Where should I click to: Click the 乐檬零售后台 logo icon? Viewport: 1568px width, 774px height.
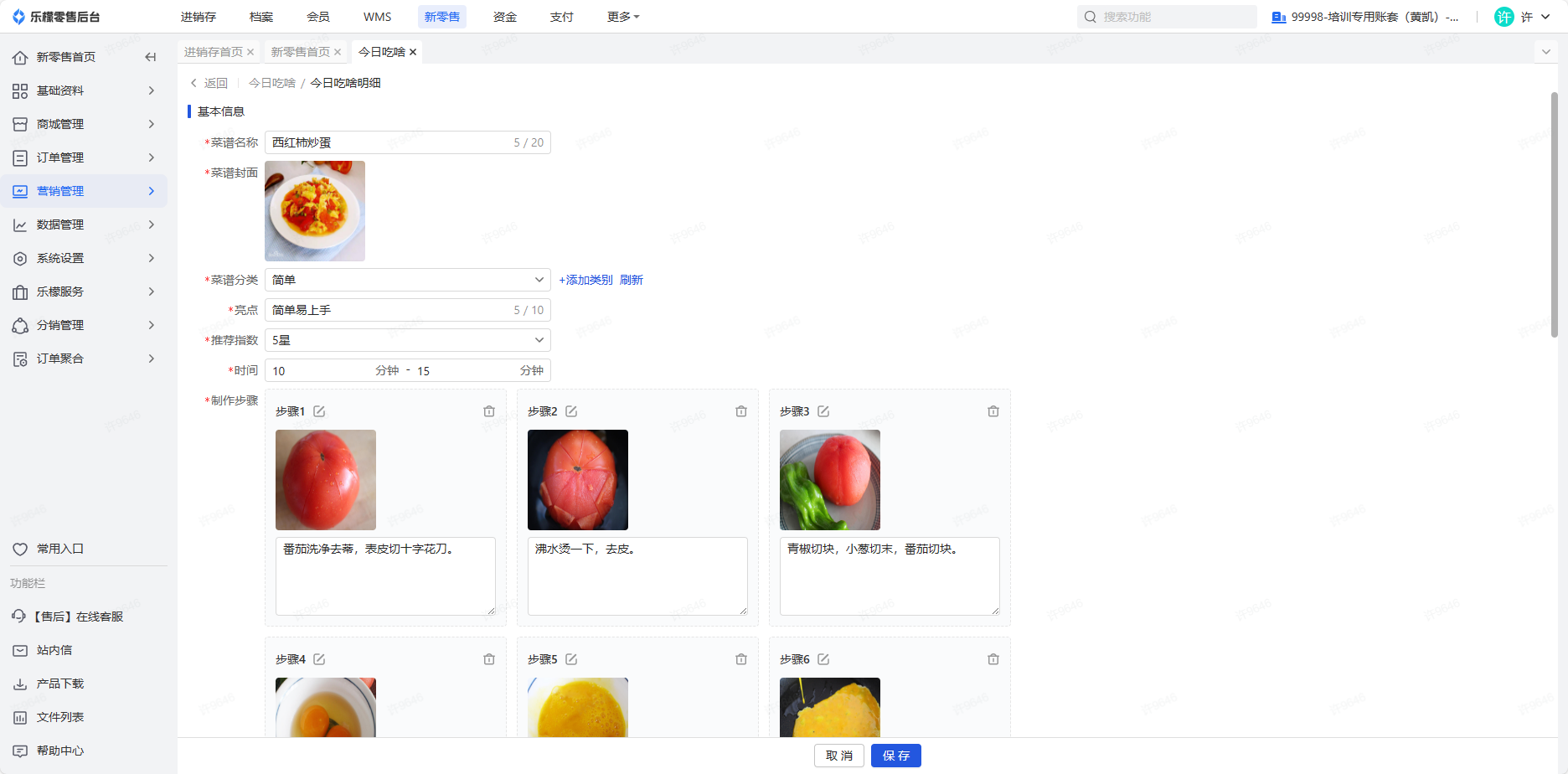pyautogui.click(x=18, y=17)
